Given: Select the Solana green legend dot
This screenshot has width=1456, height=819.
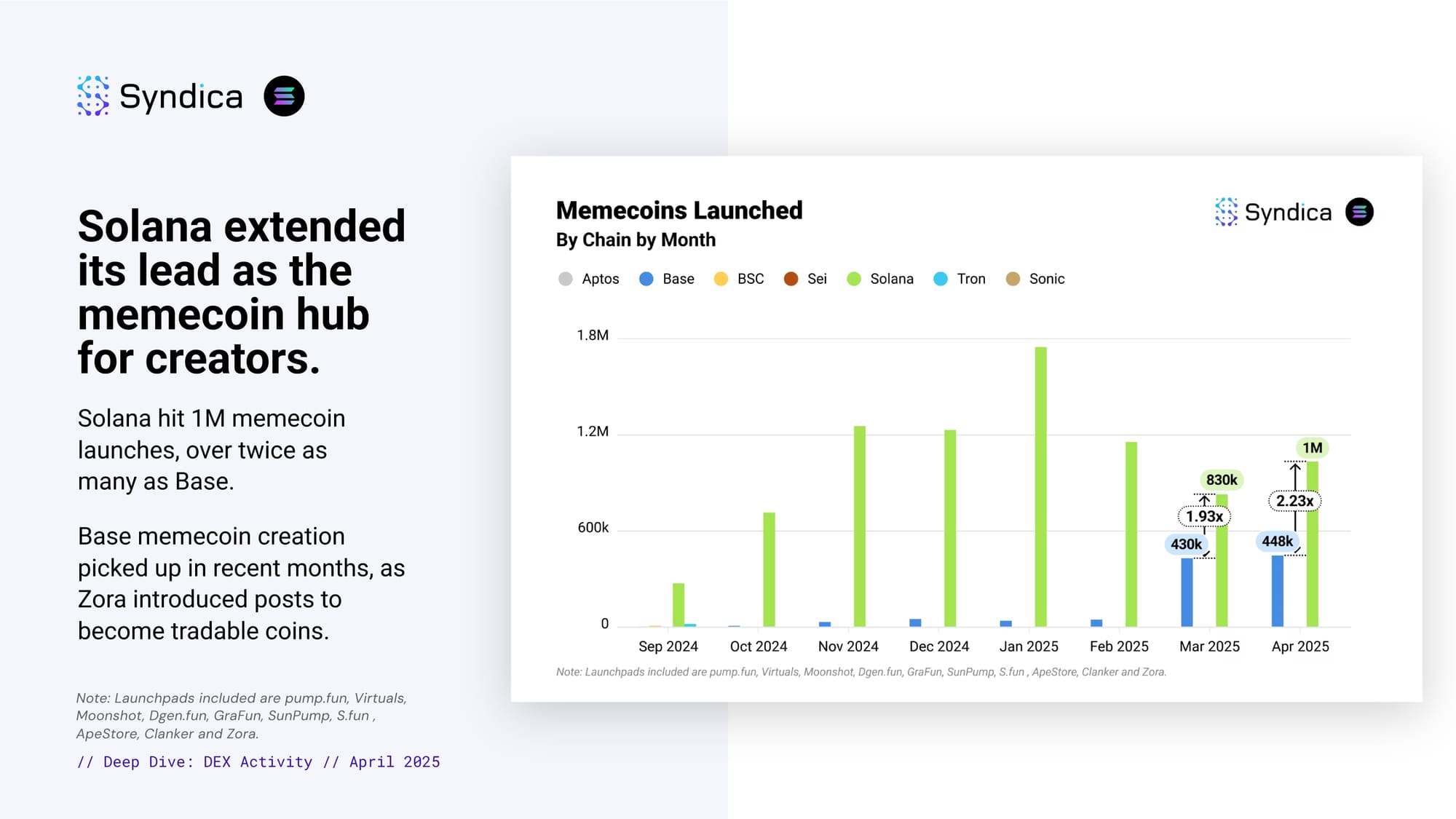Looking at the screenshot, I should 854,279.
